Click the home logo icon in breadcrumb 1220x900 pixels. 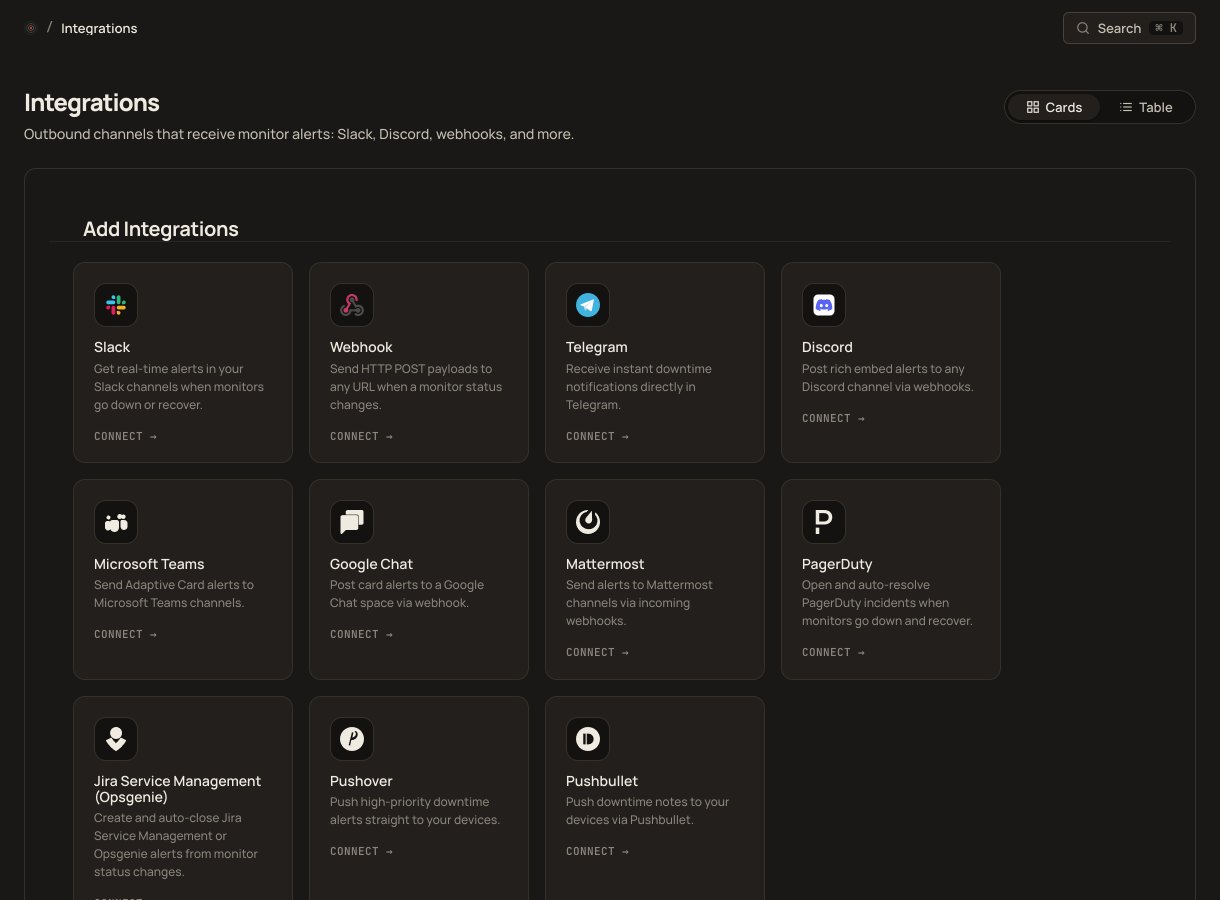pyautogui.click(x=30, y=28)
